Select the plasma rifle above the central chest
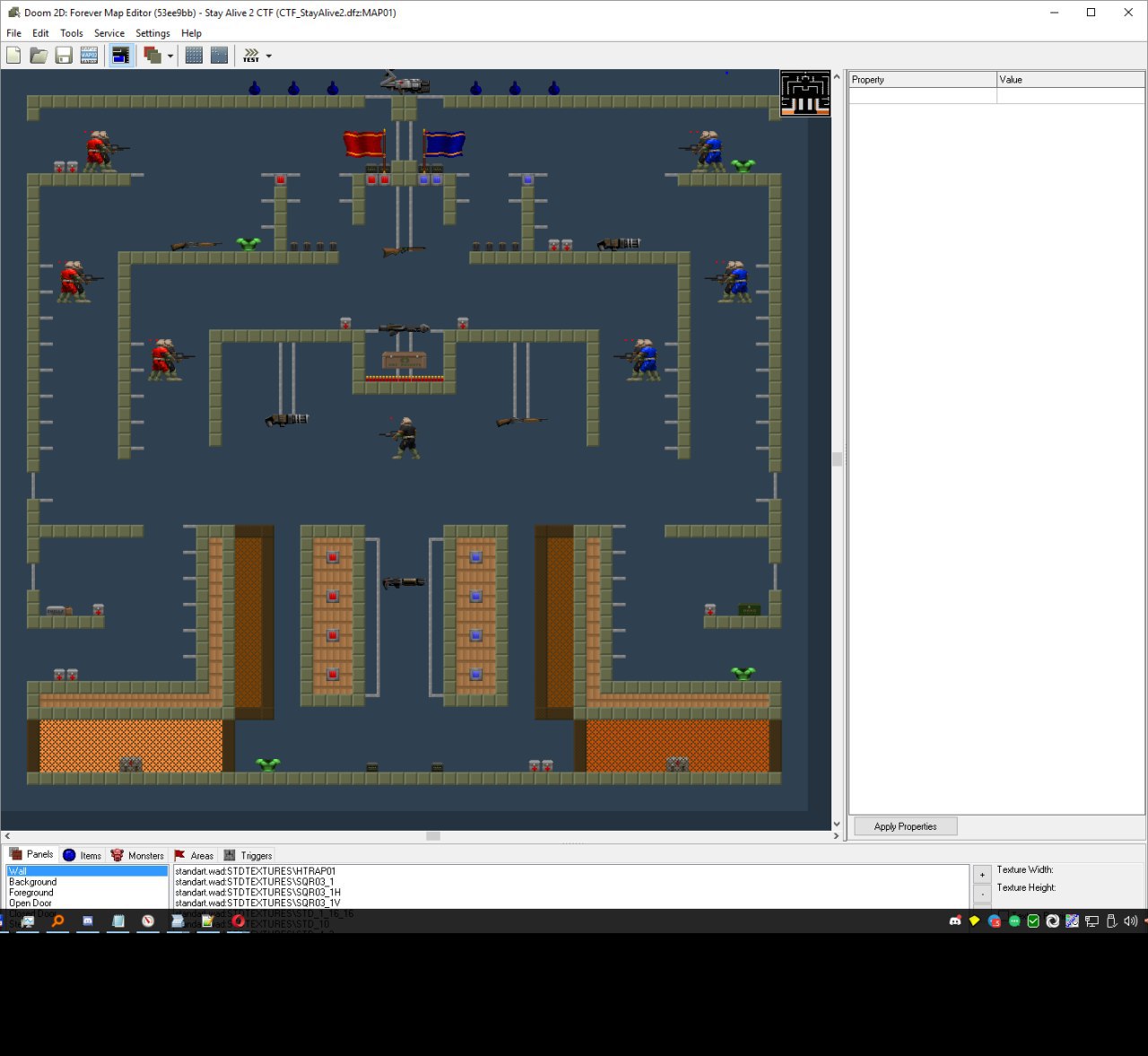This screenshot has width=1148, height=1056. 404,329
